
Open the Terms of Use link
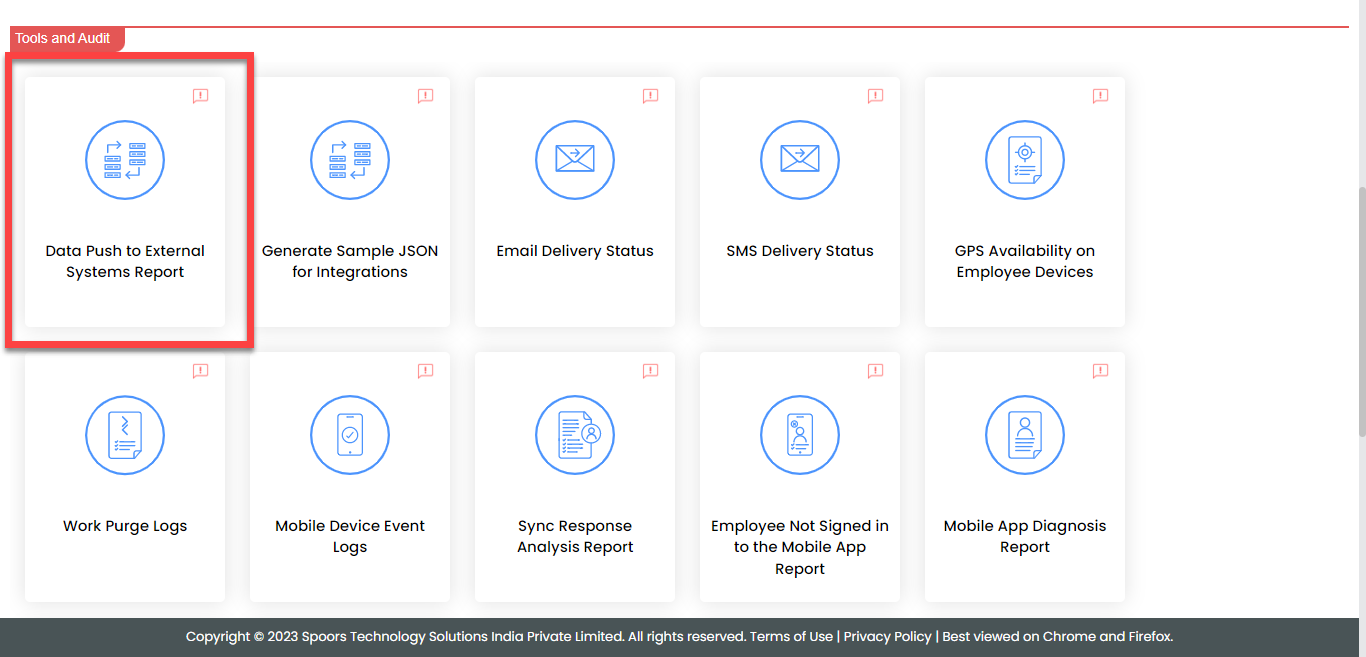tap(791, 636)
